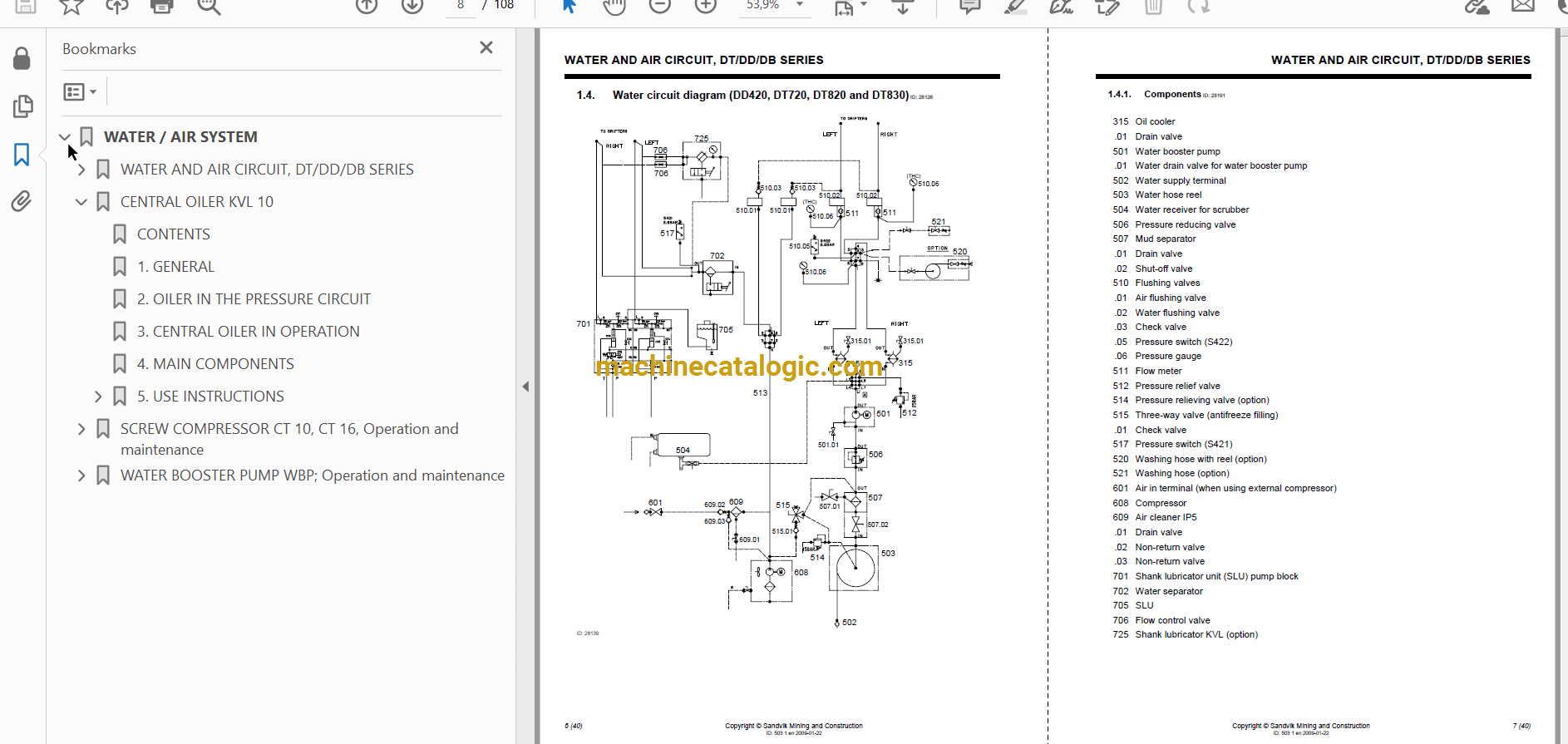Close the Bookmarks panel
The width and height of the screenshot is (1568, 744).
(486, 48)
